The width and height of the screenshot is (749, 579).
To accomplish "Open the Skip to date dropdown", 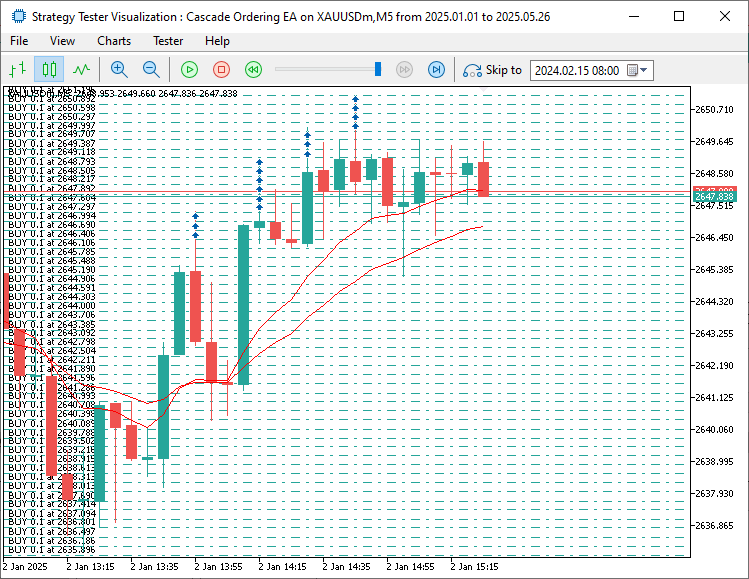I will click(x=643, y=71).
